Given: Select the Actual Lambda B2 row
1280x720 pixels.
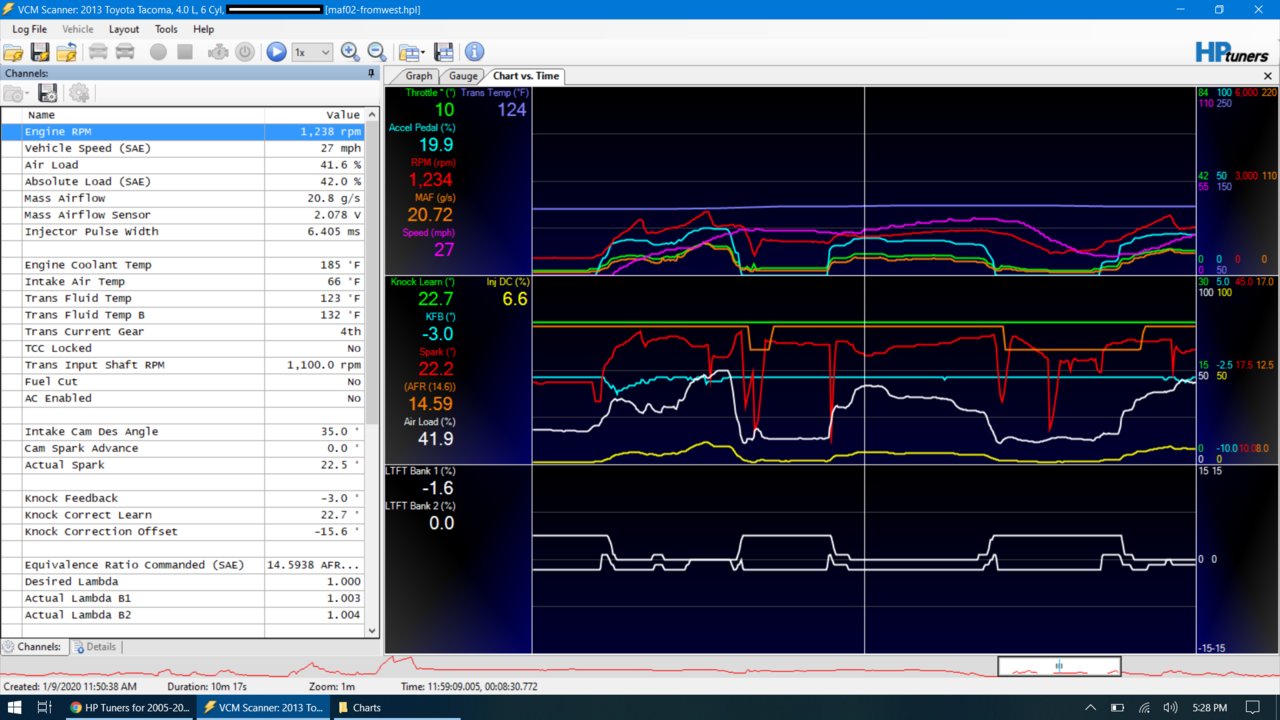Looking at the screenshot, I should click(183, 615).
